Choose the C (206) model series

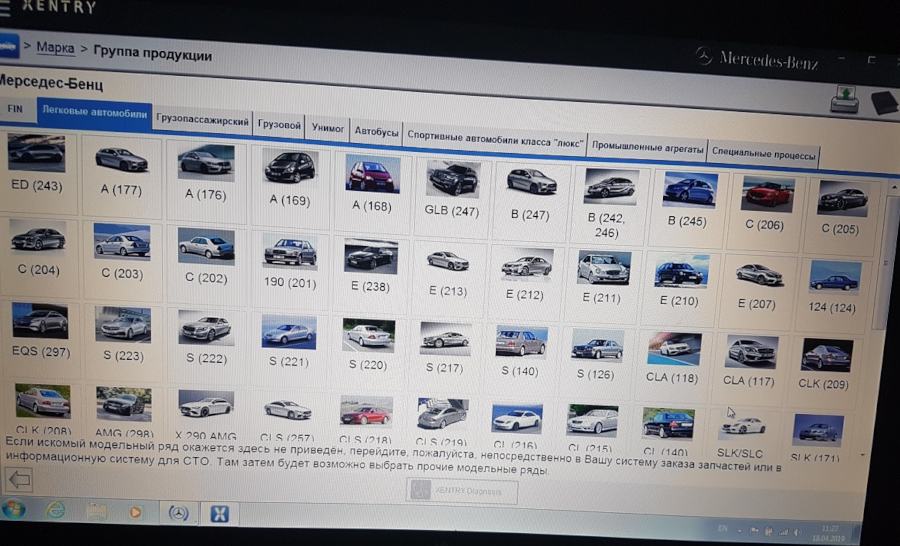766,203
